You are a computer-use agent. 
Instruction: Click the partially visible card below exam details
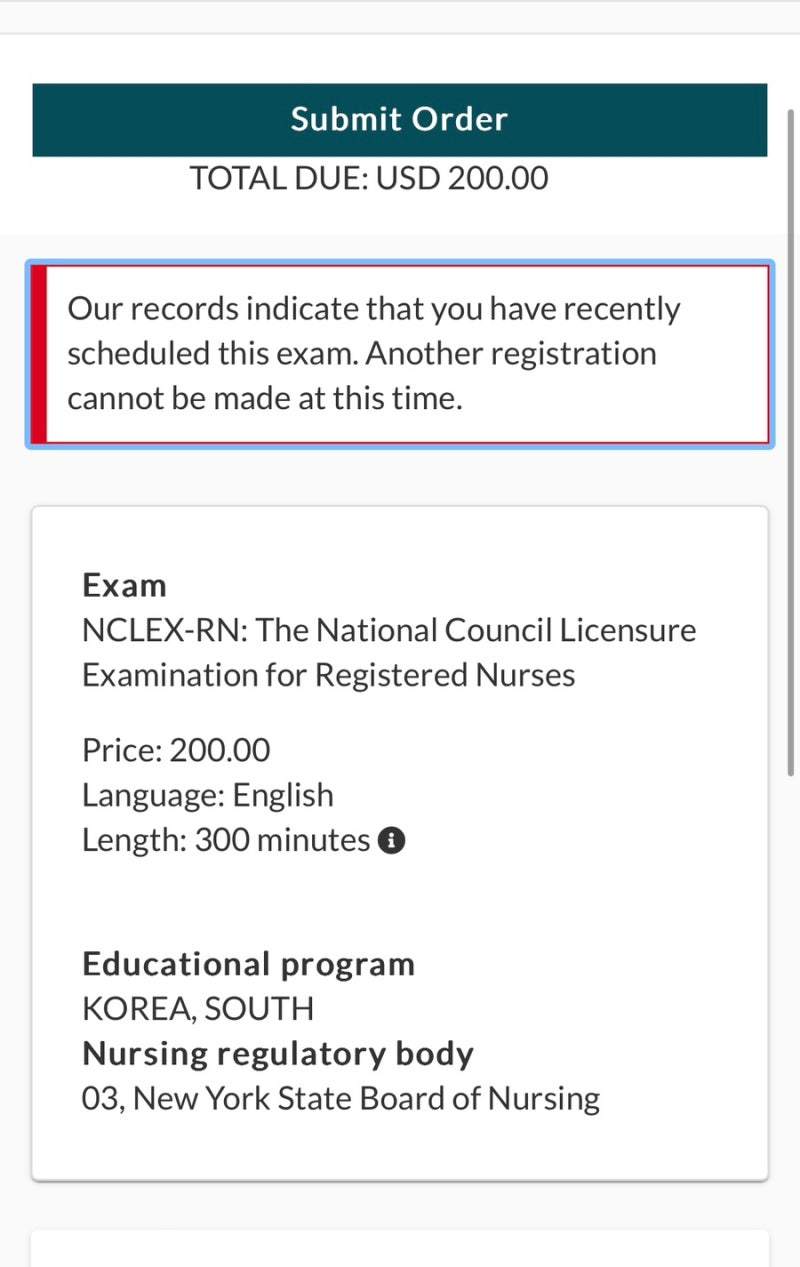pos(400,1249)
